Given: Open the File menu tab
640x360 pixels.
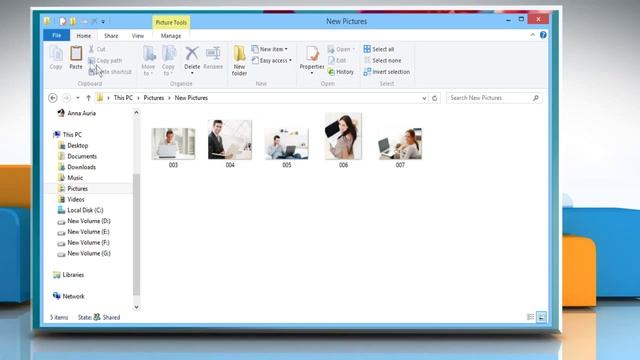Looking at the screenshot, I should [57, 36].
